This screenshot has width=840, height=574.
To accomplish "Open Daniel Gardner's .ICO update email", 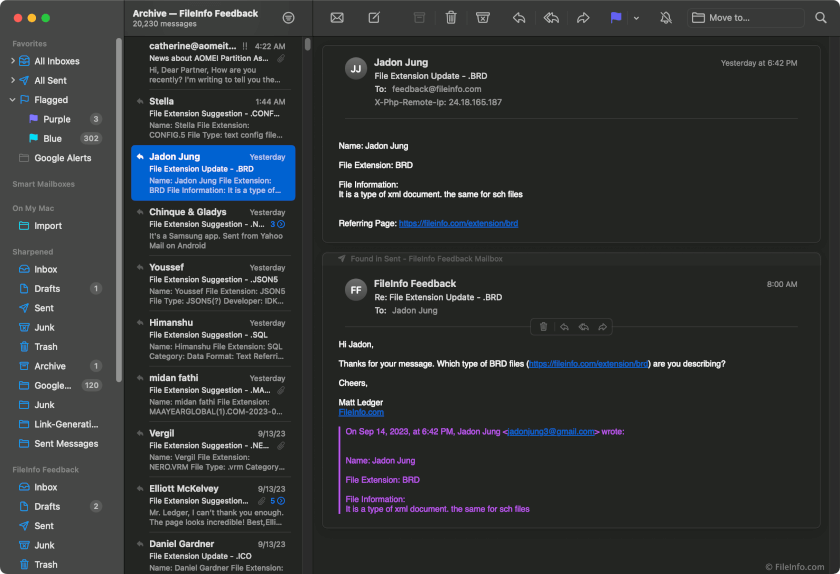I will click(213, 554).
